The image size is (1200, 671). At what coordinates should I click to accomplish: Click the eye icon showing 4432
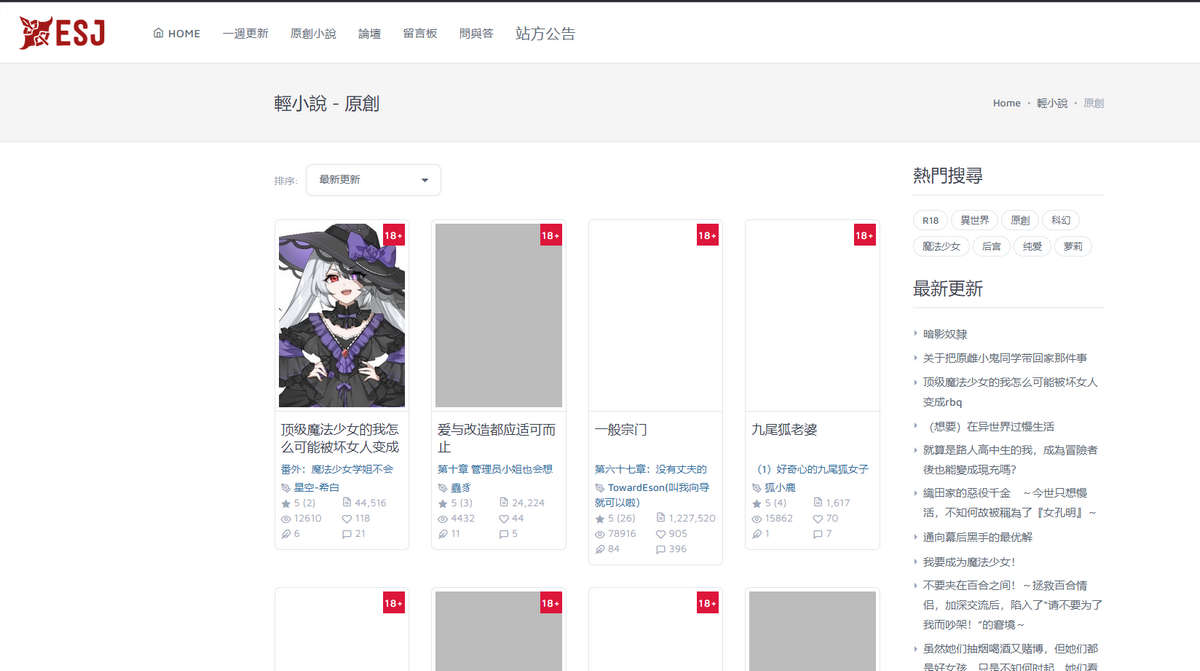click(443, 519)
